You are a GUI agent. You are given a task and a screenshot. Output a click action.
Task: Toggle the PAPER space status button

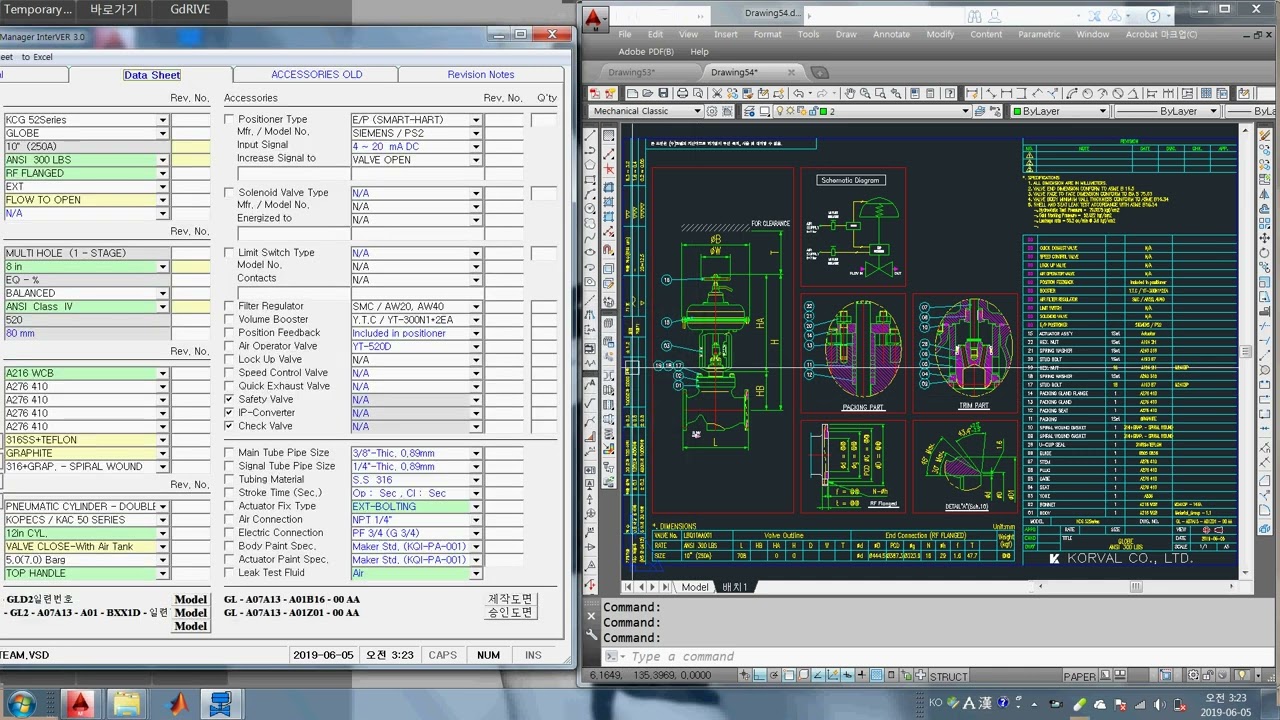pyautogui.click(x=1080, y=676)
